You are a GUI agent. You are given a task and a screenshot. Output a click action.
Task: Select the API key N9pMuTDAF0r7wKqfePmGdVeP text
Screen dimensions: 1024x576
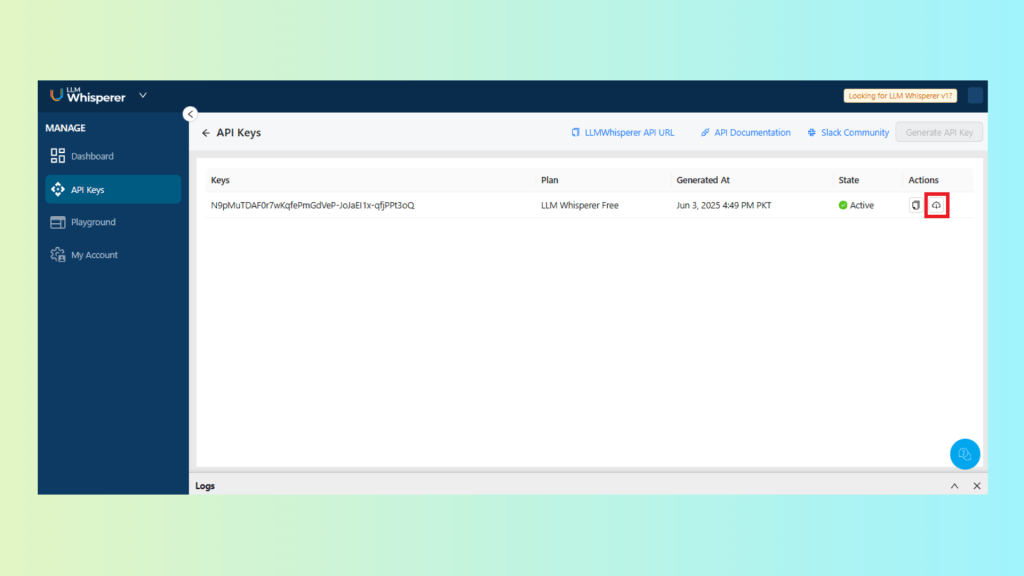[312, 205]
